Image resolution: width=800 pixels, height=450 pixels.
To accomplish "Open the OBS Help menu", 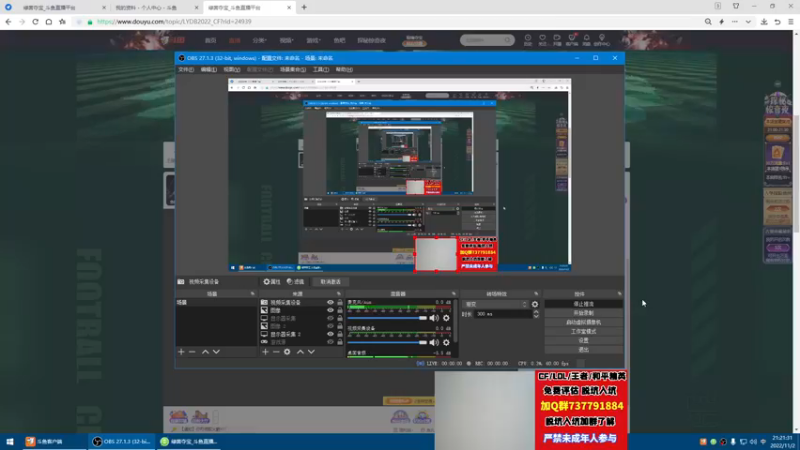I will pos(344,69).
